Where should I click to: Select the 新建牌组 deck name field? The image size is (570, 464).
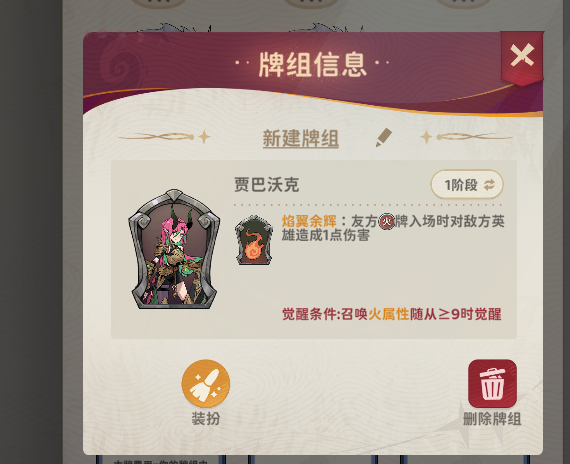301,138
